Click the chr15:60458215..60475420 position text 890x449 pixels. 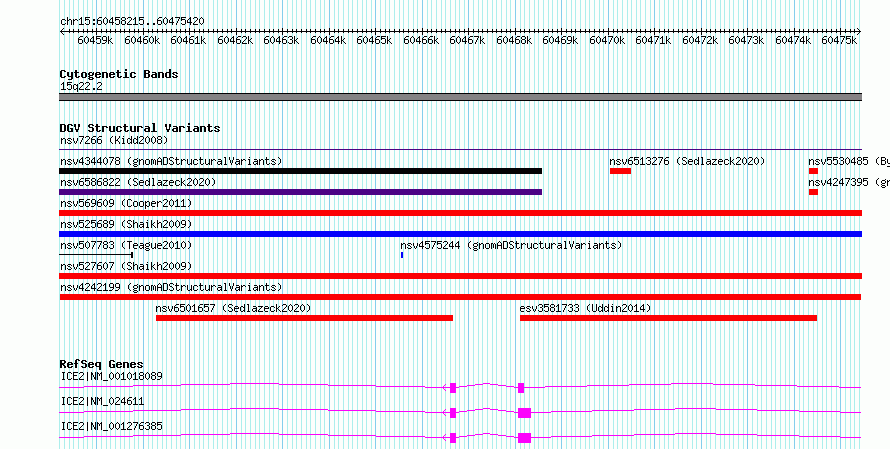pyautogui.click(x=132, y=21)
